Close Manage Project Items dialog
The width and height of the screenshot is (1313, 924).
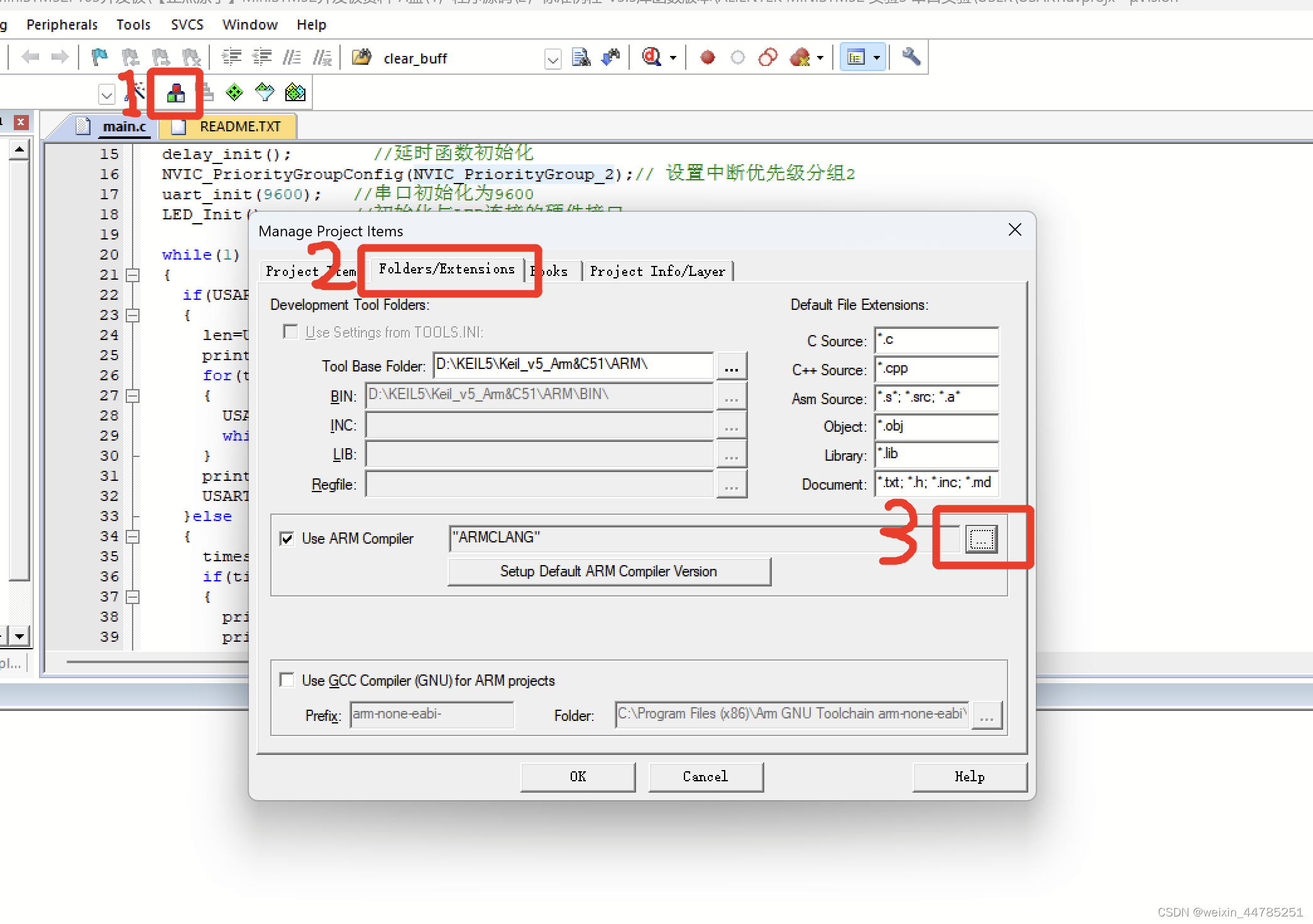tap(1015, 230)
